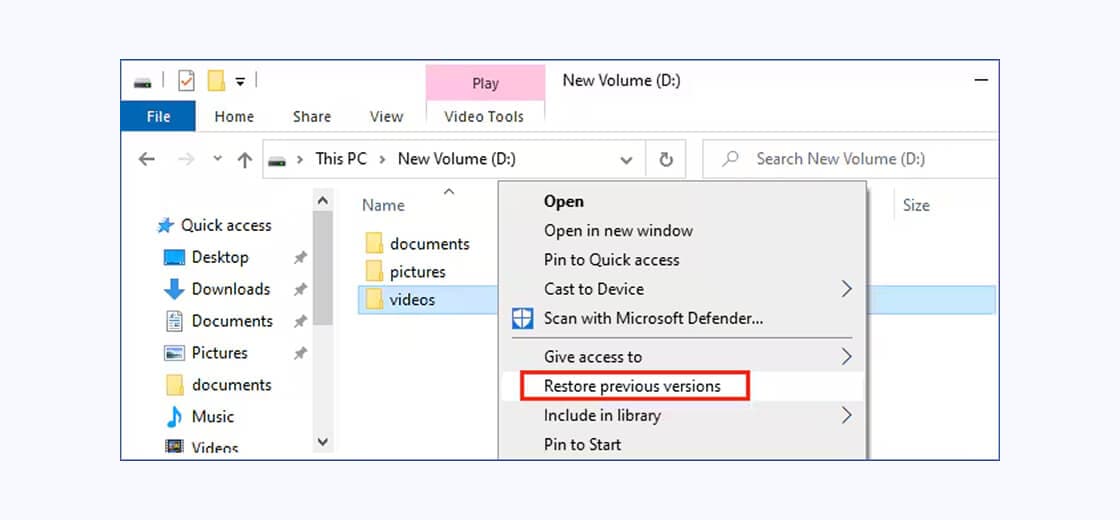
Task: Expand the address bar history dropdown
Action: tap(626, 160)
